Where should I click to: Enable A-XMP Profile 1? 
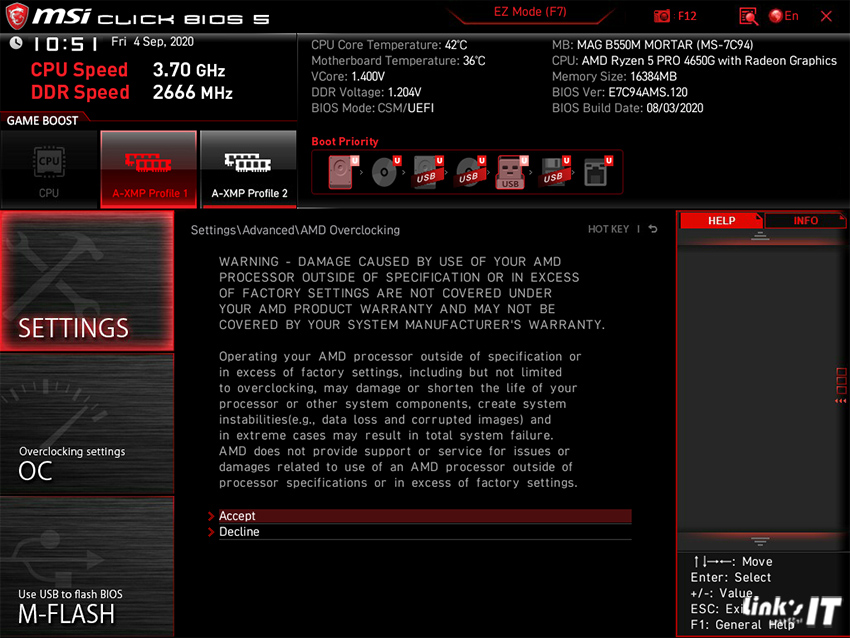click(x=149, y=170)
